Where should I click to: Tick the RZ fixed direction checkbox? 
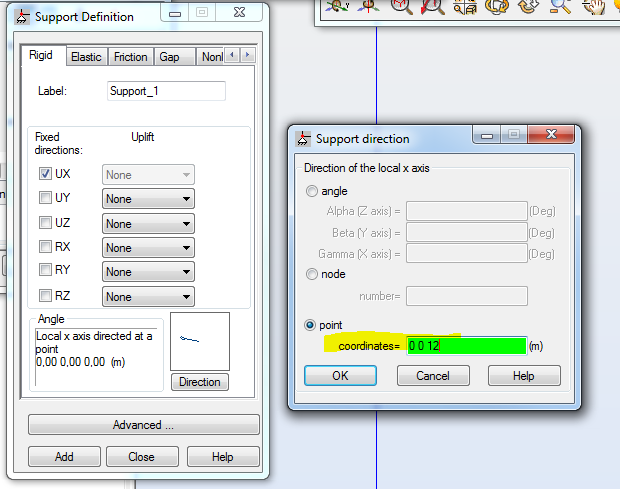(x=45, y=295)
